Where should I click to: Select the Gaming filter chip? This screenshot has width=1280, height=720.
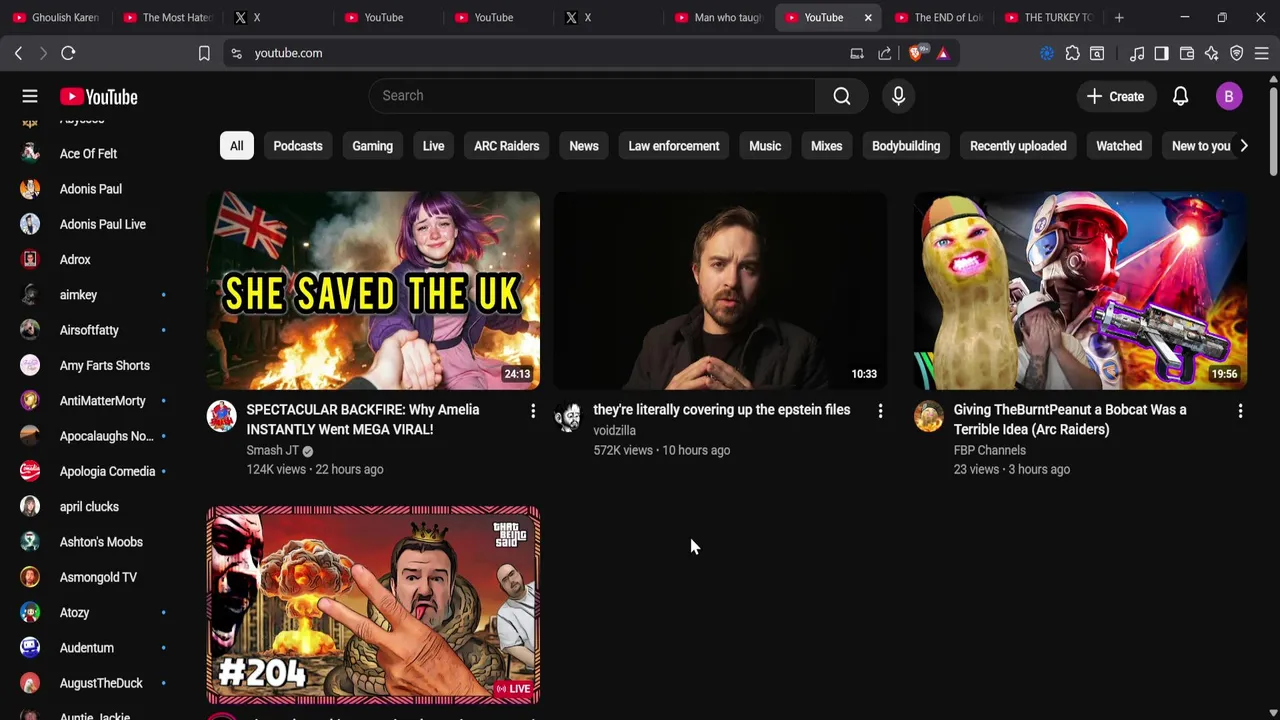pyautogui.click(x=372, y=146)
